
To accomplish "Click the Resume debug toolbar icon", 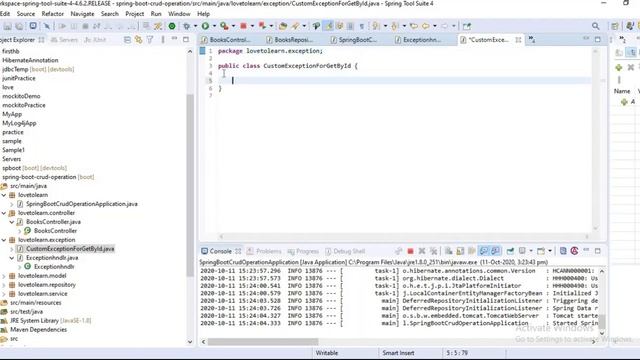I will [x=62, y=26].
